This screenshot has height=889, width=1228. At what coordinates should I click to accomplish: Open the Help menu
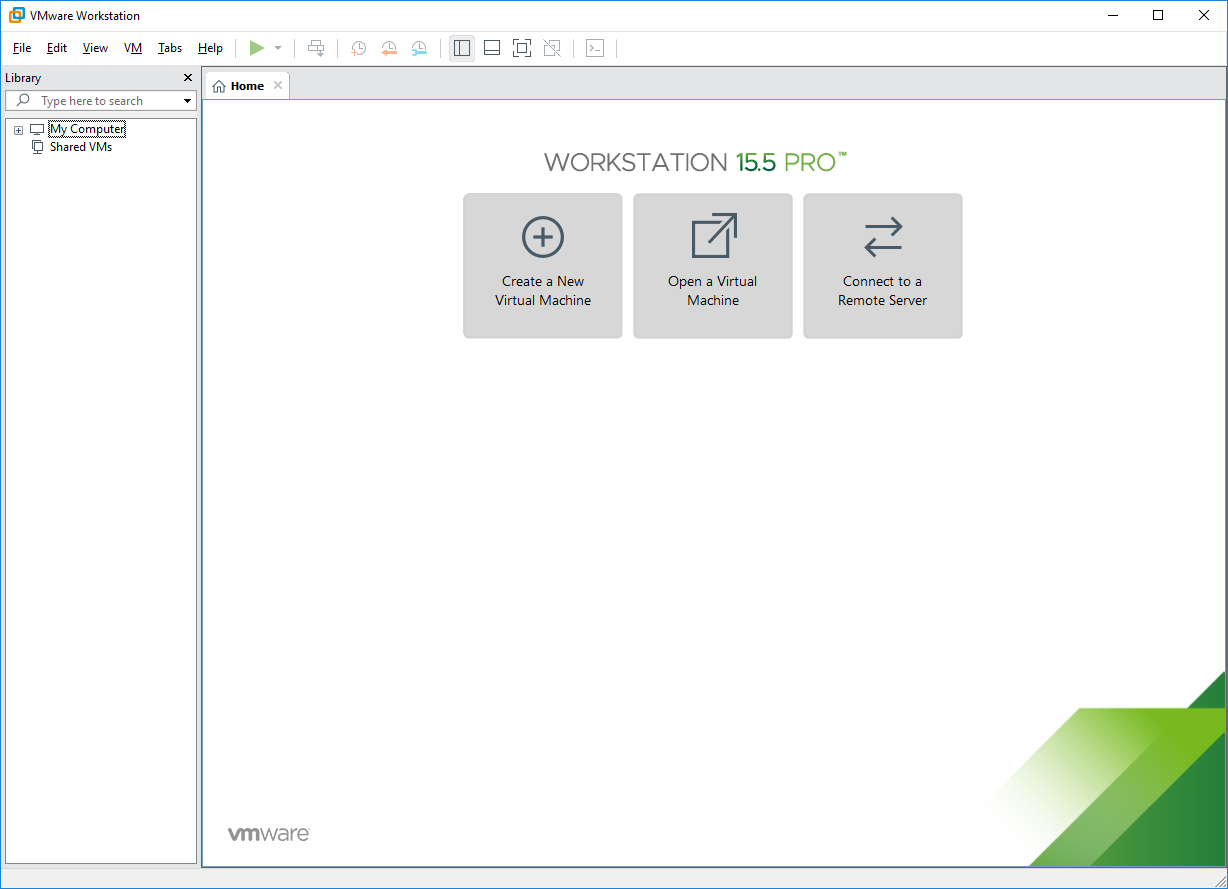[x=210, y=48]
